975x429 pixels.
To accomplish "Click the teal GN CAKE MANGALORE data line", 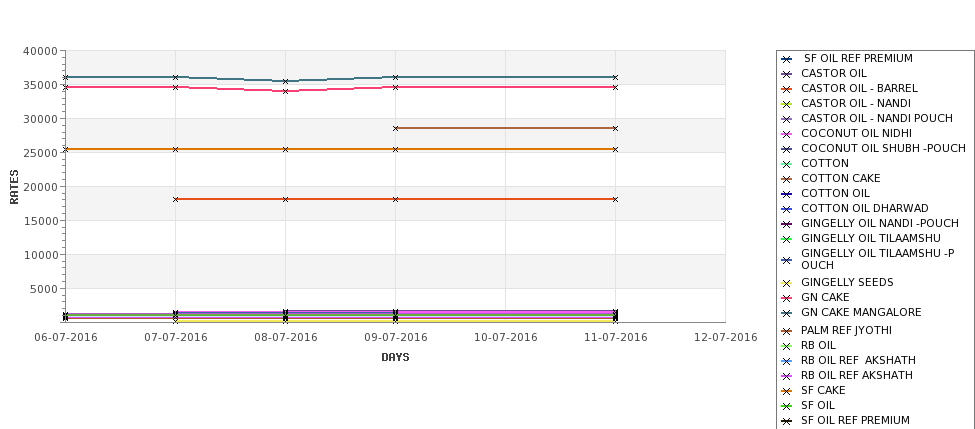I will [x=505, y=77].
